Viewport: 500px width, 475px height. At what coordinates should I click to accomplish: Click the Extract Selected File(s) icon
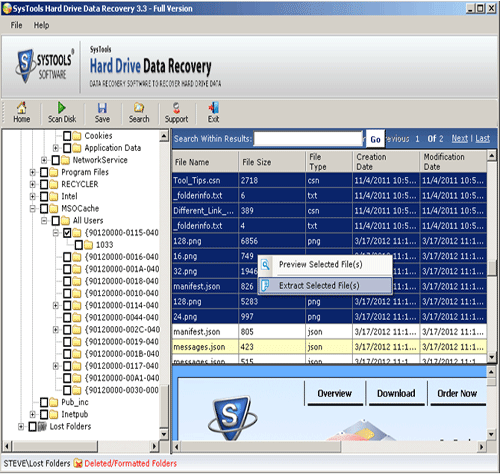point(265,286)
